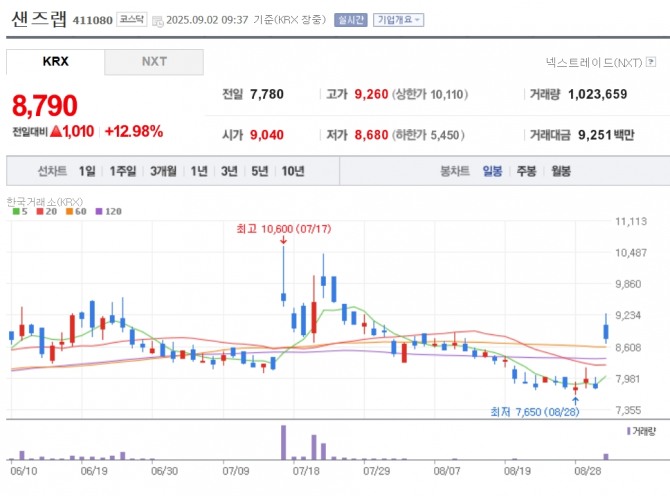This screenshot has height=496, width=670.
Task: Click the 상한가 10,110 text
Action: pos(430,94)
